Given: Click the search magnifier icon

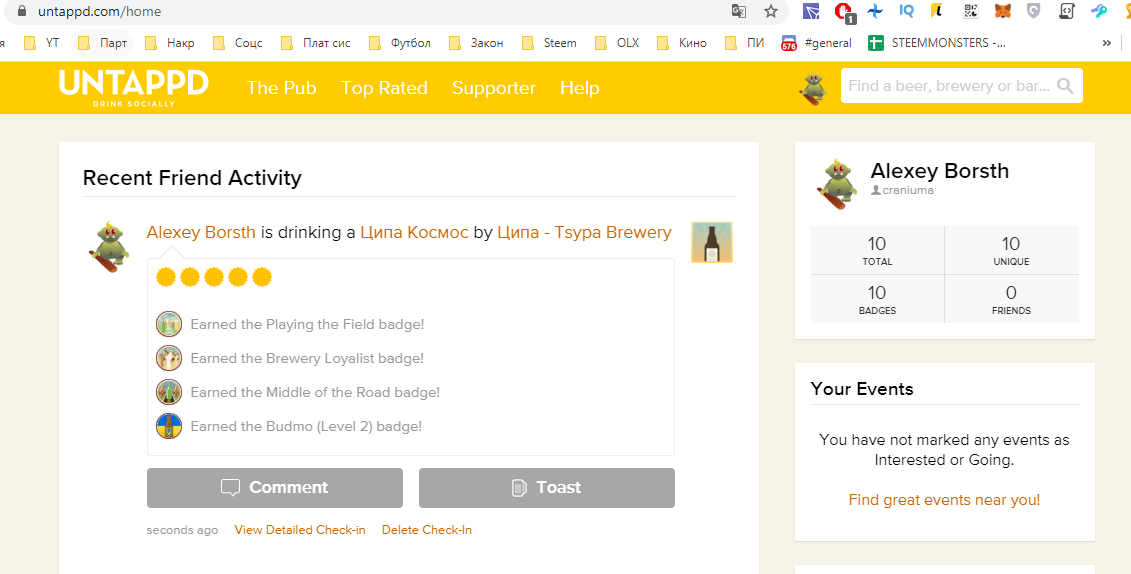Looking at the screenshot, I should (1066, 87).
